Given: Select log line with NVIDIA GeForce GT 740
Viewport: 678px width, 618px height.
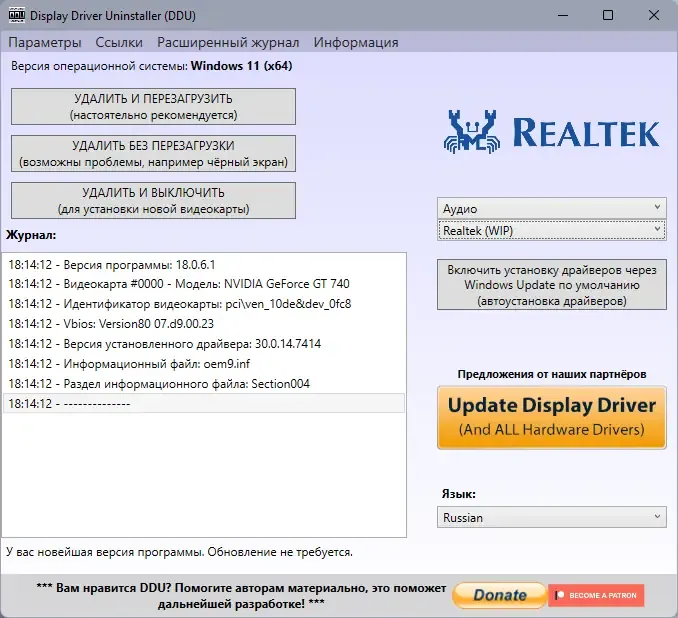Looking at the screenshot, I should tap(204, 284).
